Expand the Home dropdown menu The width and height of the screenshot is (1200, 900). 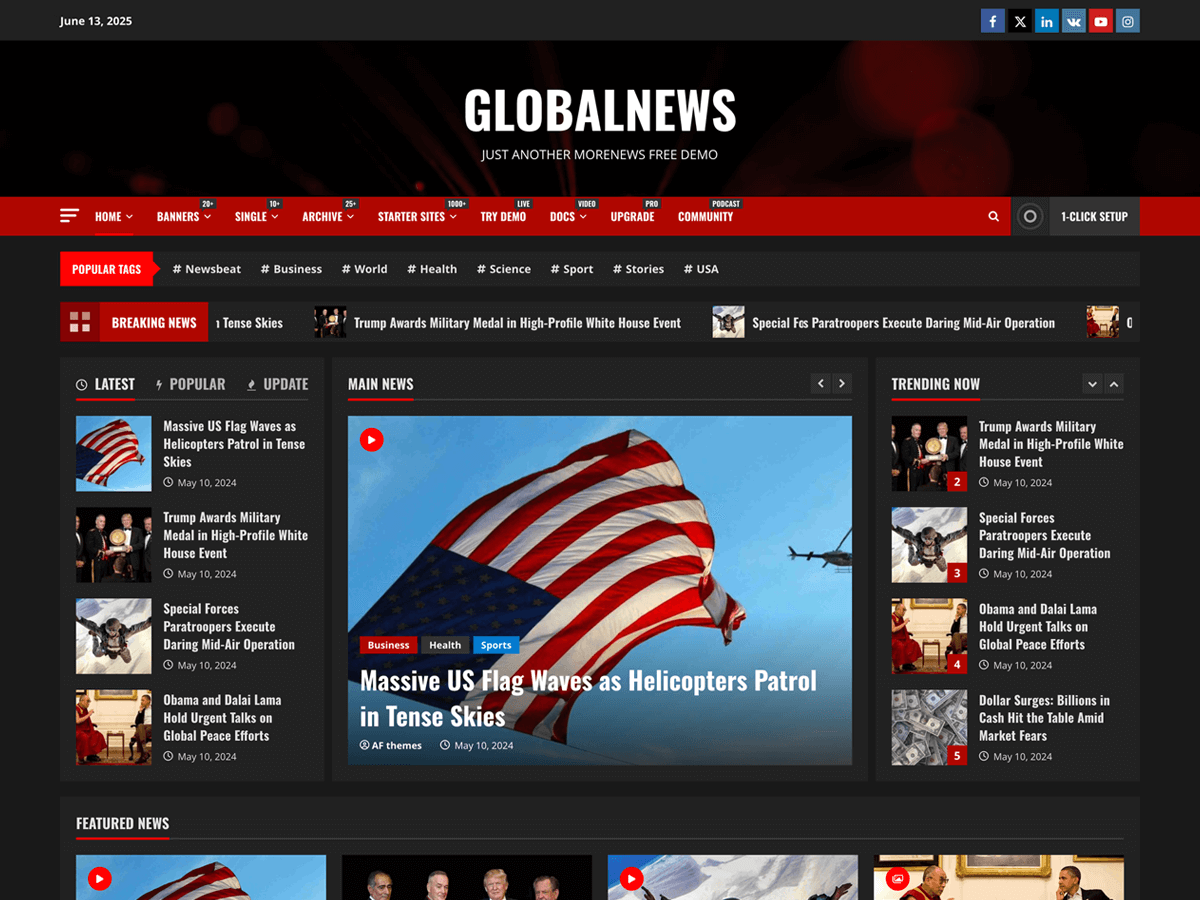coord(113,216)
